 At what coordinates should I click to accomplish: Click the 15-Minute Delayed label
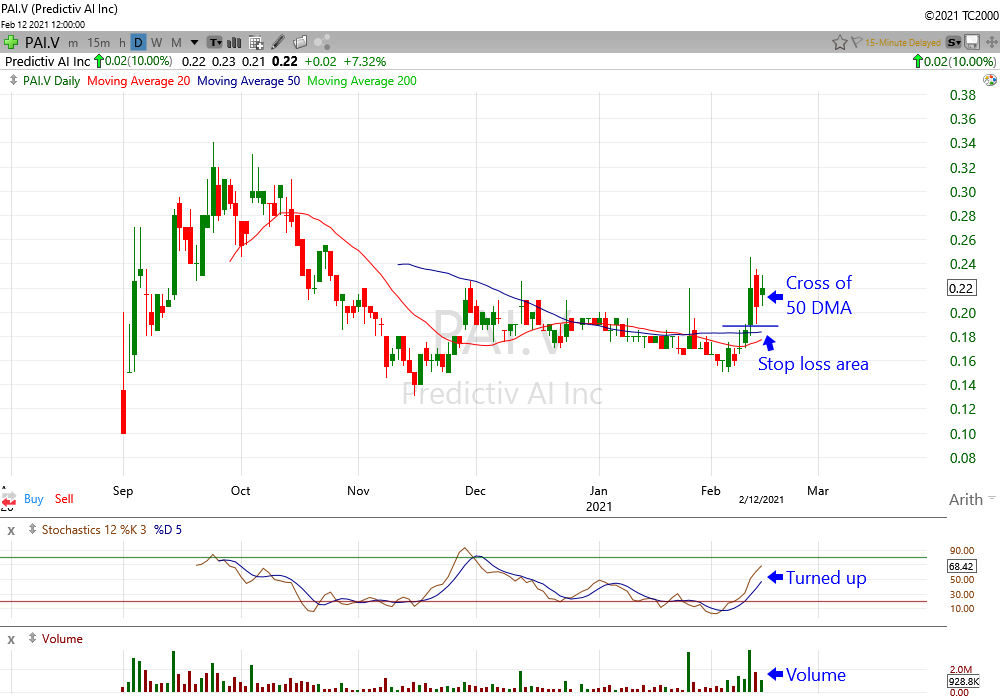[x=903, y=43]
